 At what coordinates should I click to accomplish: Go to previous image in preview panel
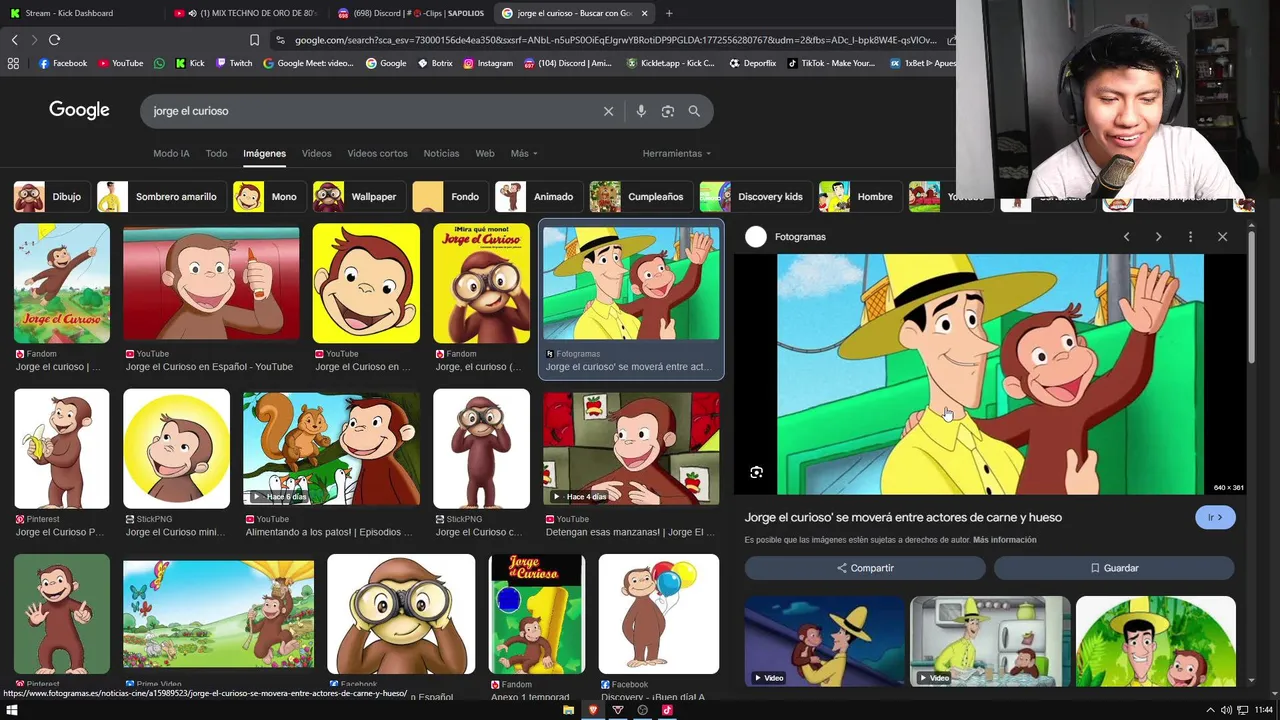tap(1126, 237)
